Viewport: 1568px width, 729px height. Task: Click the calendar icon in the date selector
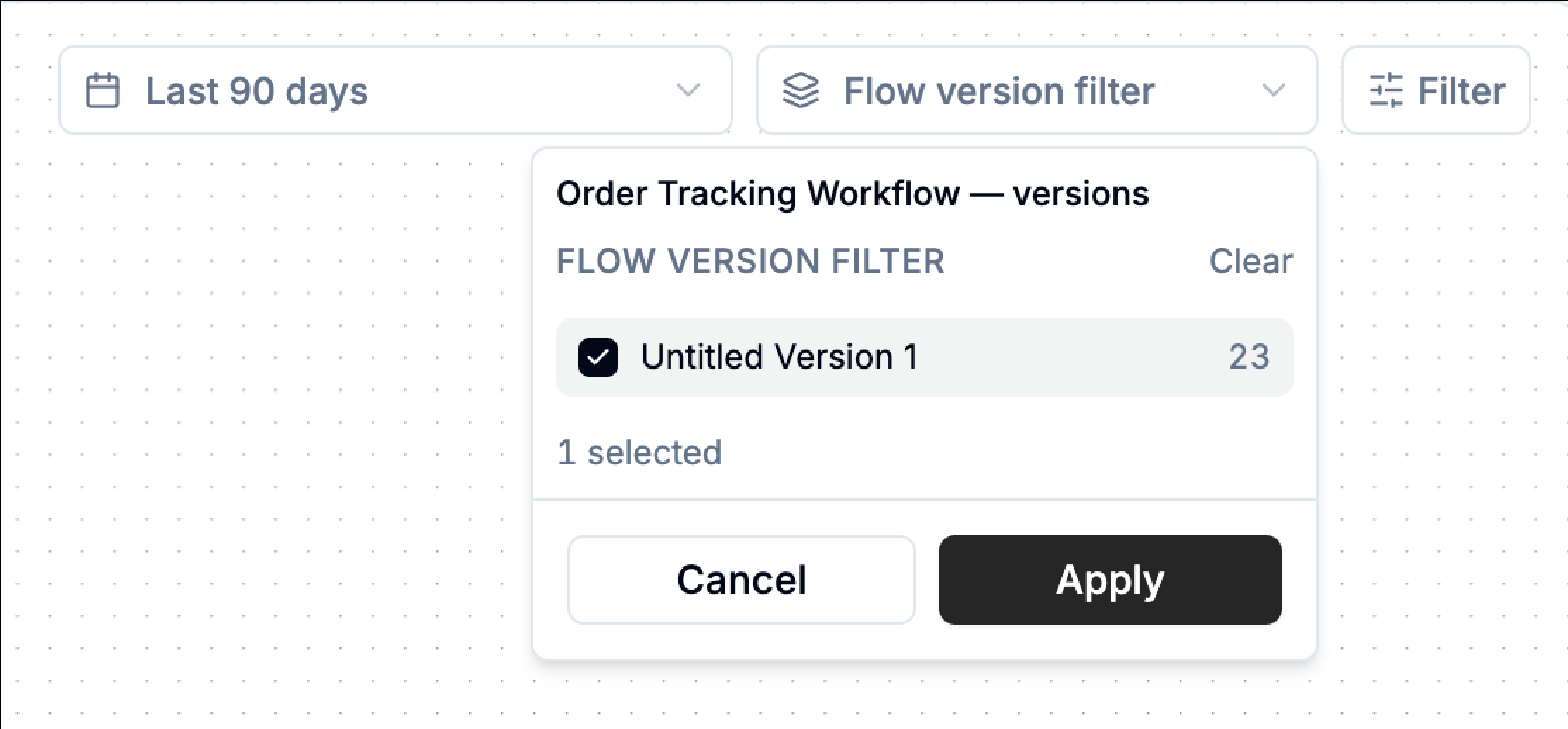click(103, 90)
